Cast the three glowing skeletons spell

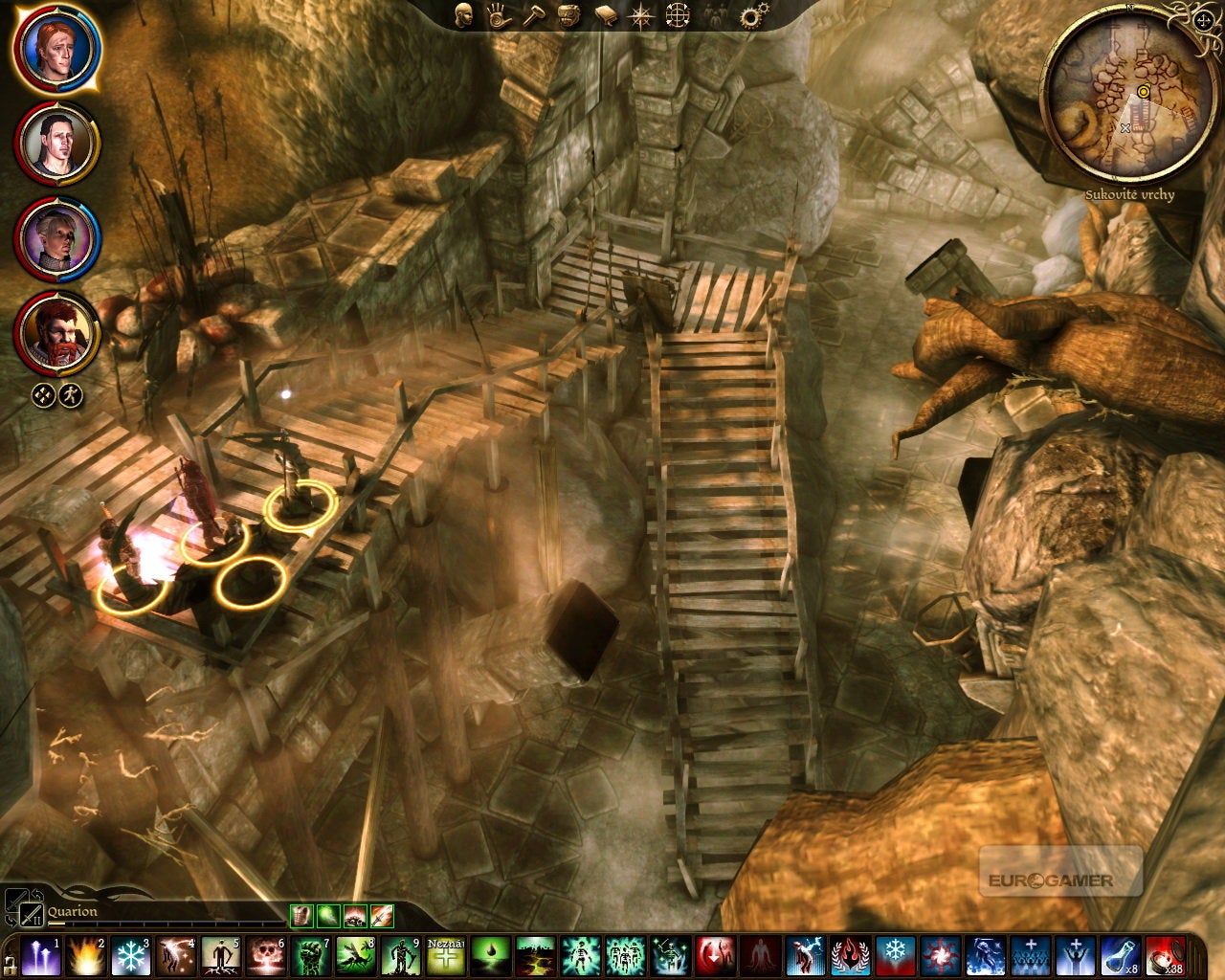pyautogui.click(x=626, y=956)
